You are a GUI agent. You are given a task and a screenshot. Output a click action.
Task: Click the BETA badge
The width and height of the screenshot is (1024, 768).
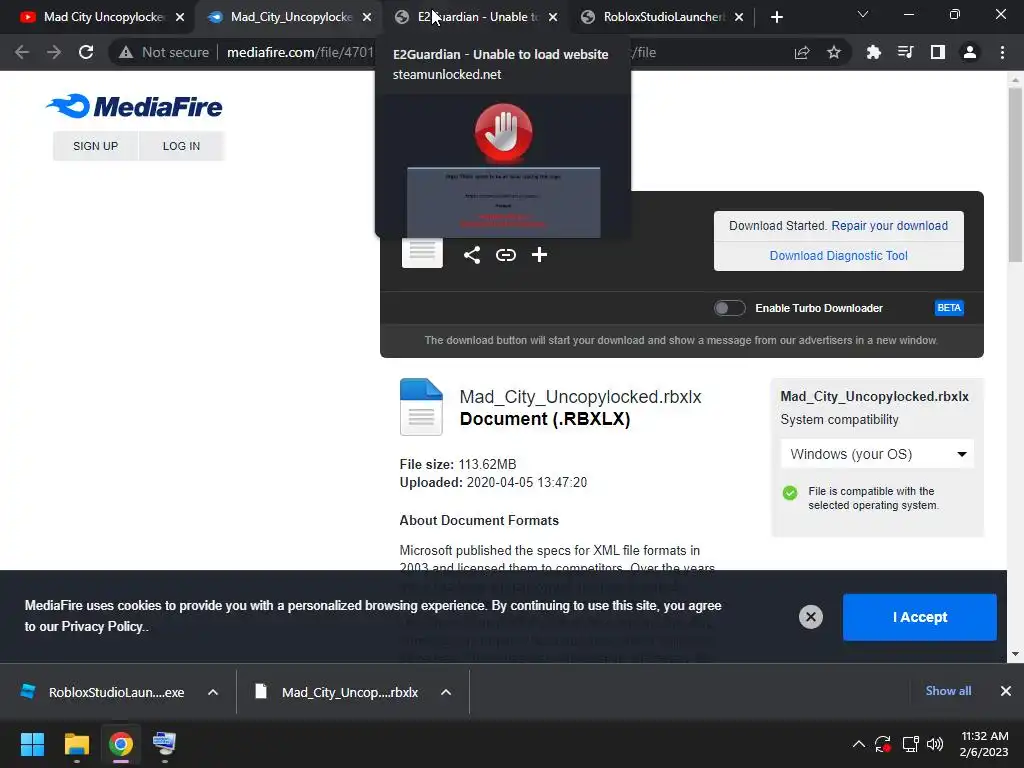pos(949,308)
